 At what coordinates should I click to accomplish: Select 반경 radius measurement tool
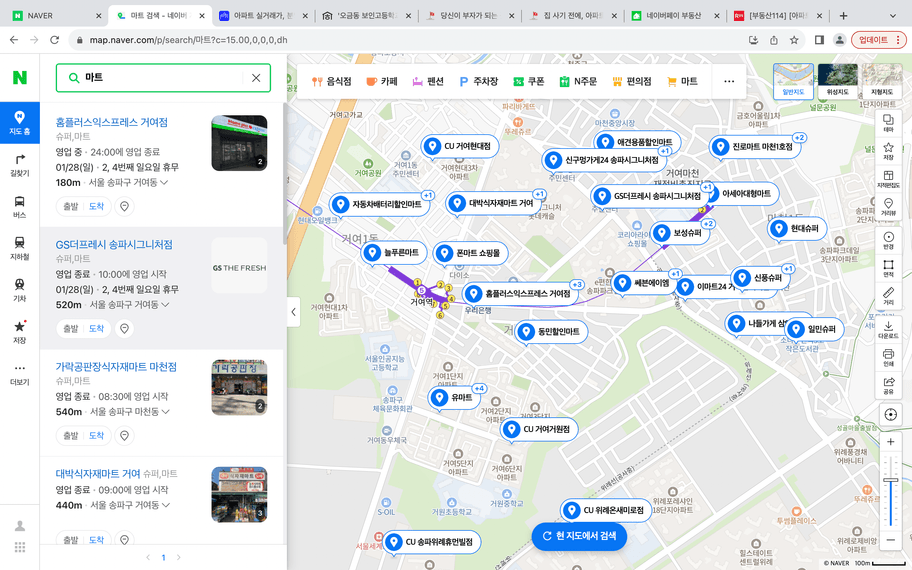tap(888, 240)
